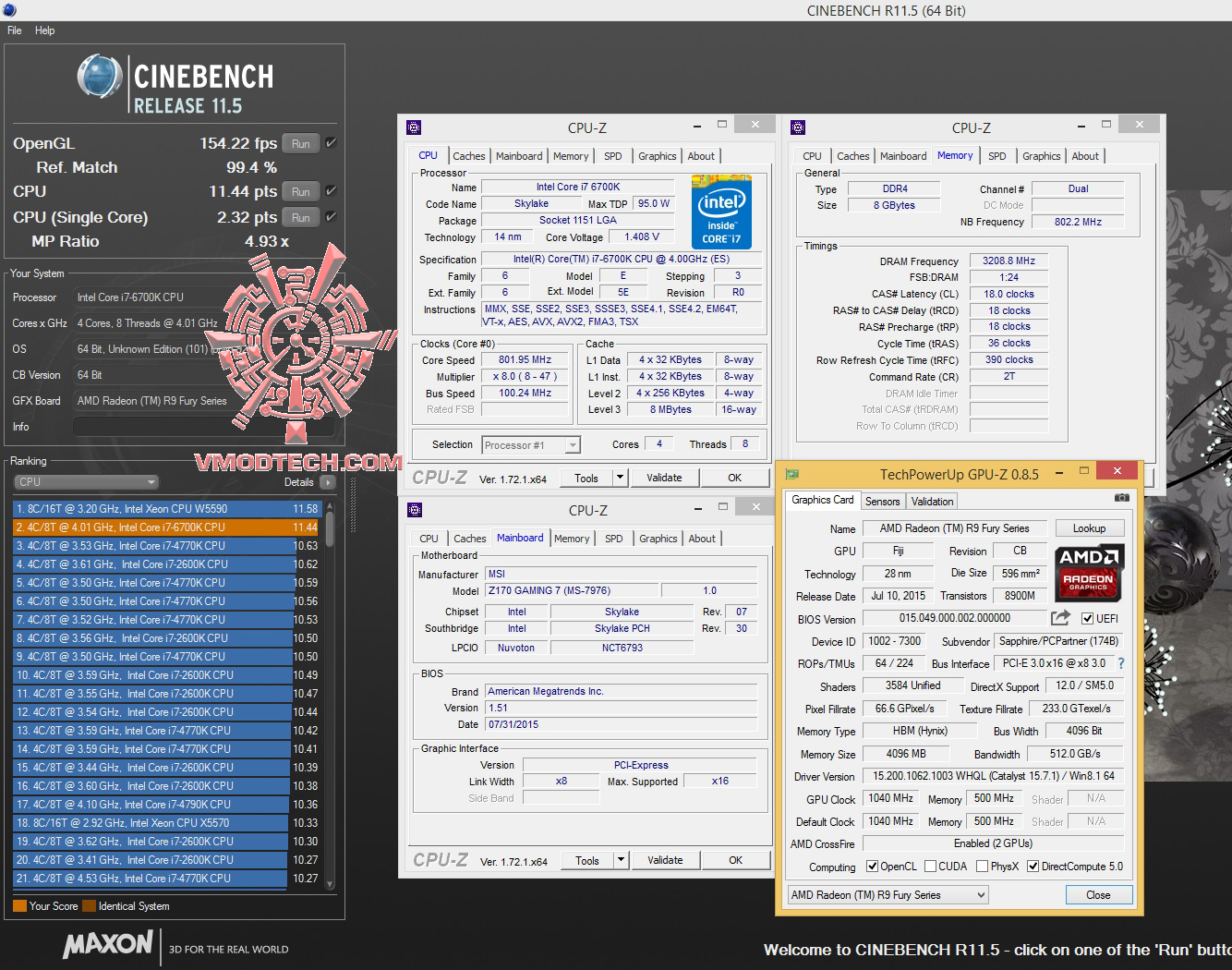Viewport: 1232px width, 970px height.
Task: Toggle the PhysX checkbox in GPU-Z
Action: (x=982, y=867)
